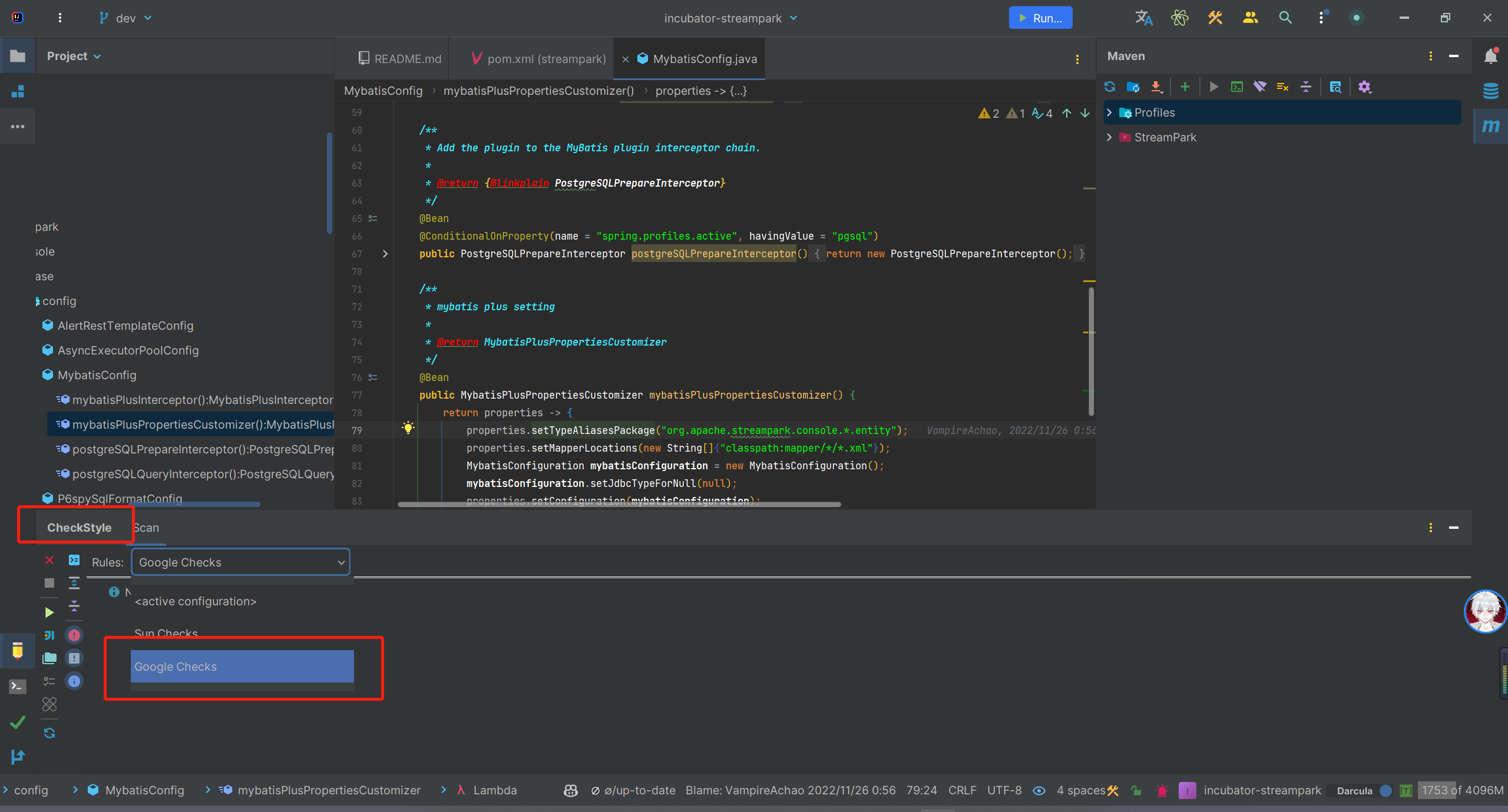Select the AsyncExecutorPoolConfig class in the project tree

128,350
